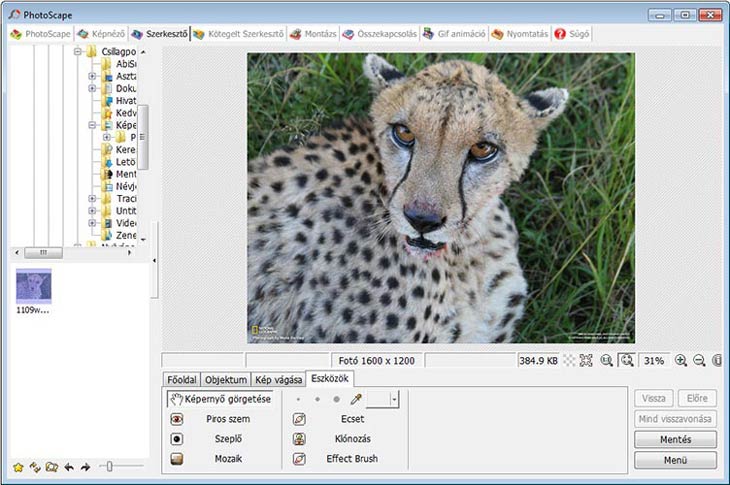This screenshot has height=485, width=730.
Task: Click the eyedropper color picker icon
Action: (x=355, y=399)
